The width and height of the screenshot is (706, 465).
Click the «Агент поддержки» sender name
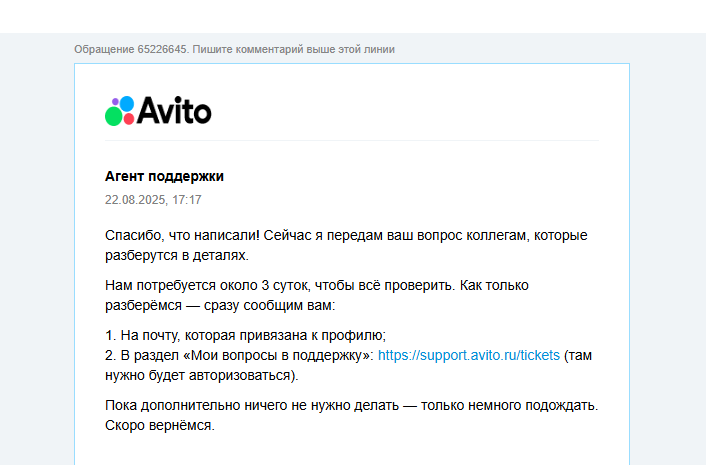[x=164, y=176]
